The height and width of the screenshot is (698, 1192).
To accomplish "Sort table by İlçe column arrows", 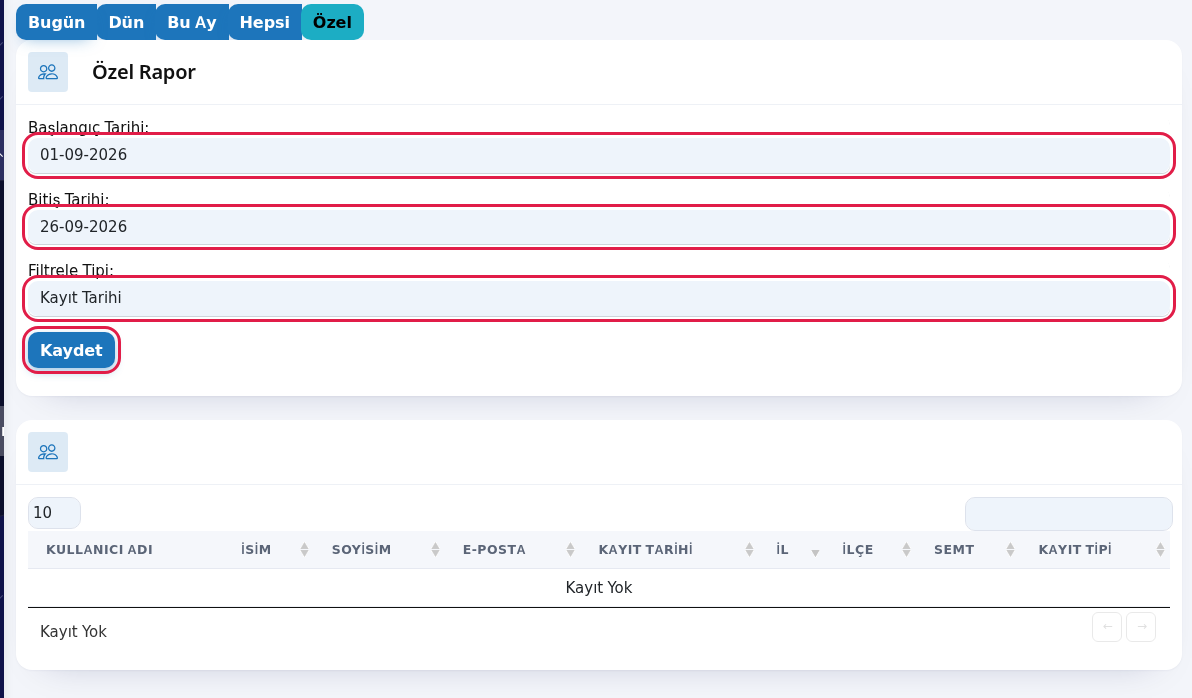I will tap(906, 550).
